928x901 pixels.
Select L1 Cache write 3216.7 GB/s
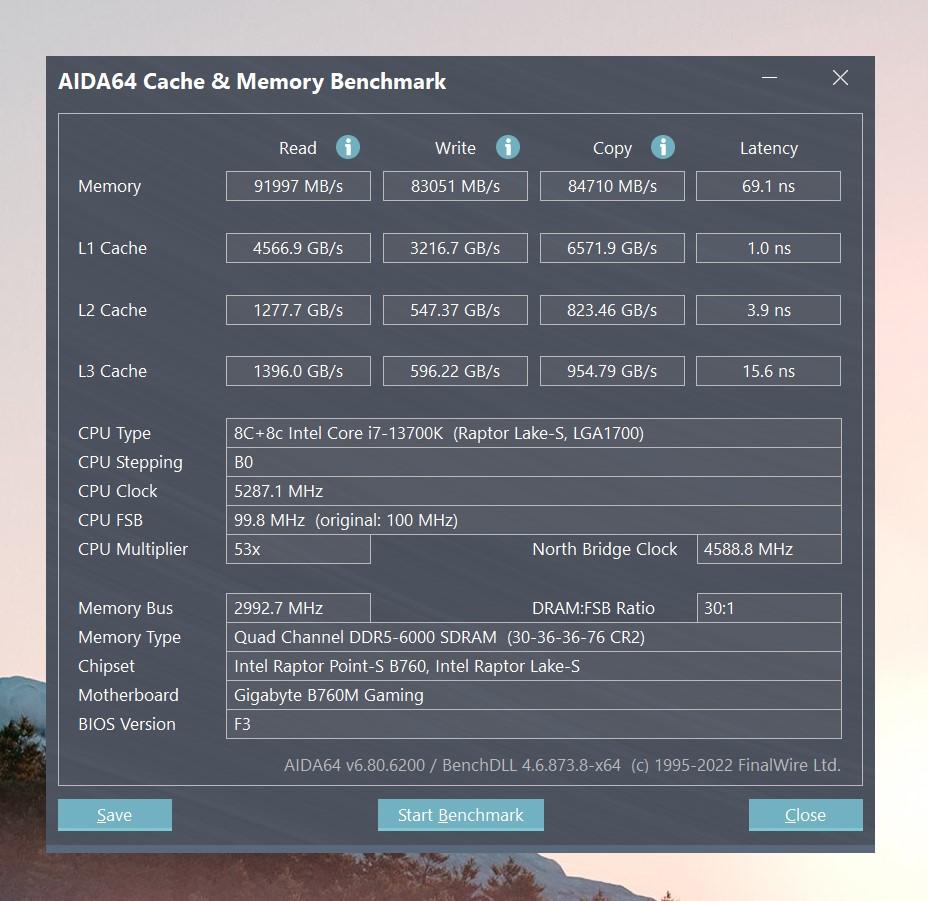455,248
